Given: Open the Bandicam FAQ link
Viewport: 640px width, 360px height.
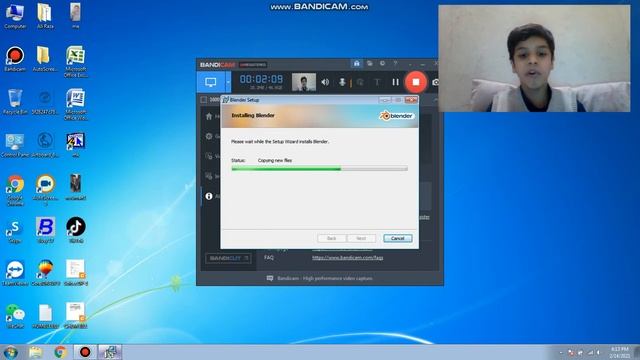Looking at the screenshot, I should pos(347,258).
